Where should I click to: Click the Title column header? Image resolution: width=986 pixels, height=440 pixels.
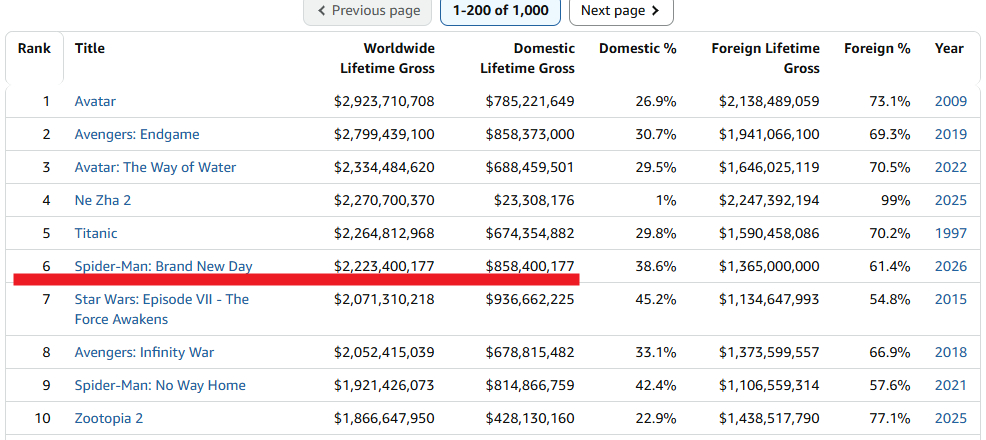click(90, 48)
